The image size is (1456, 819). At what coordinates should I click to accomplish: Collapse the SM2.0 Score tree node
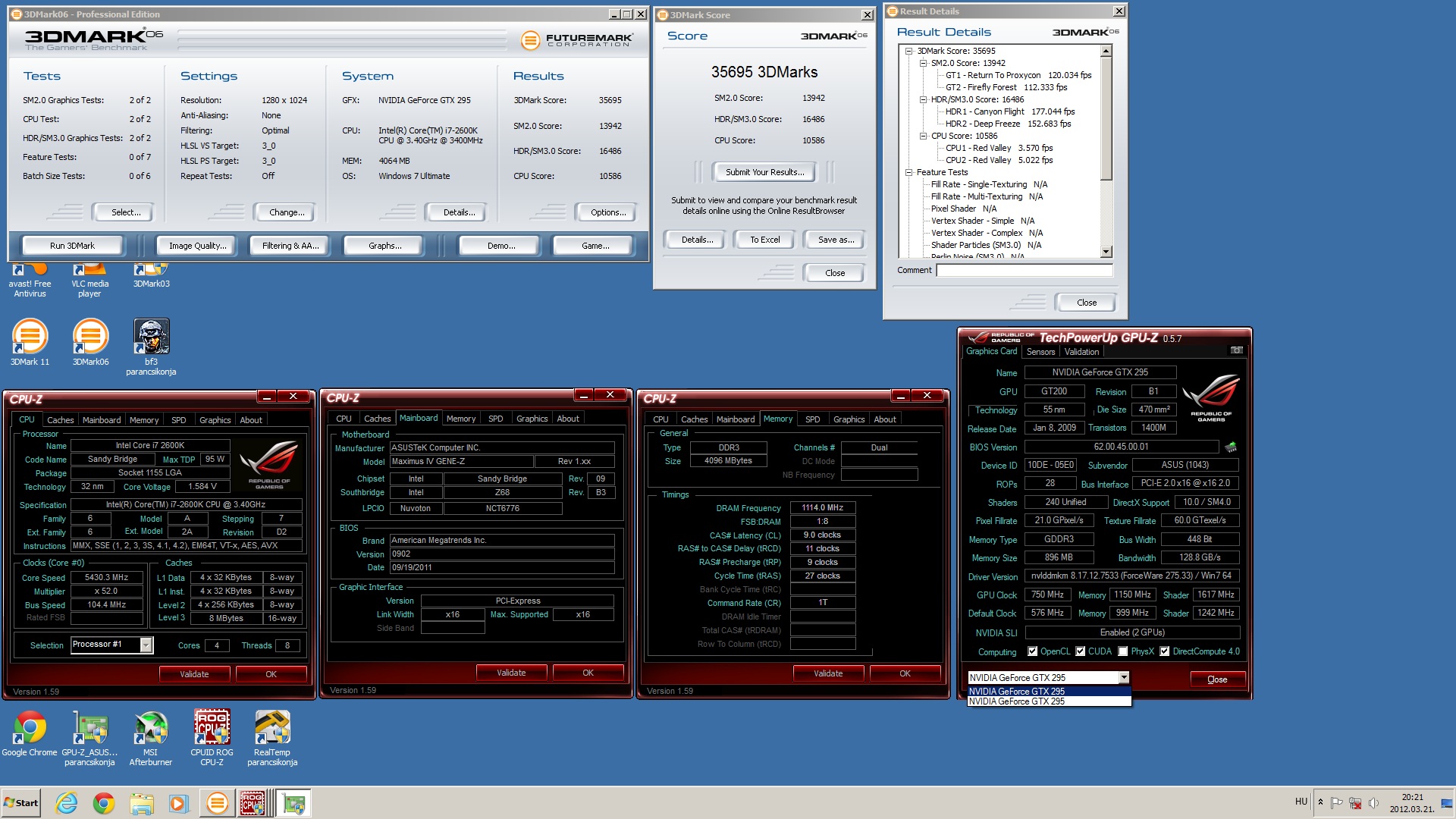[x=923, y=63]
